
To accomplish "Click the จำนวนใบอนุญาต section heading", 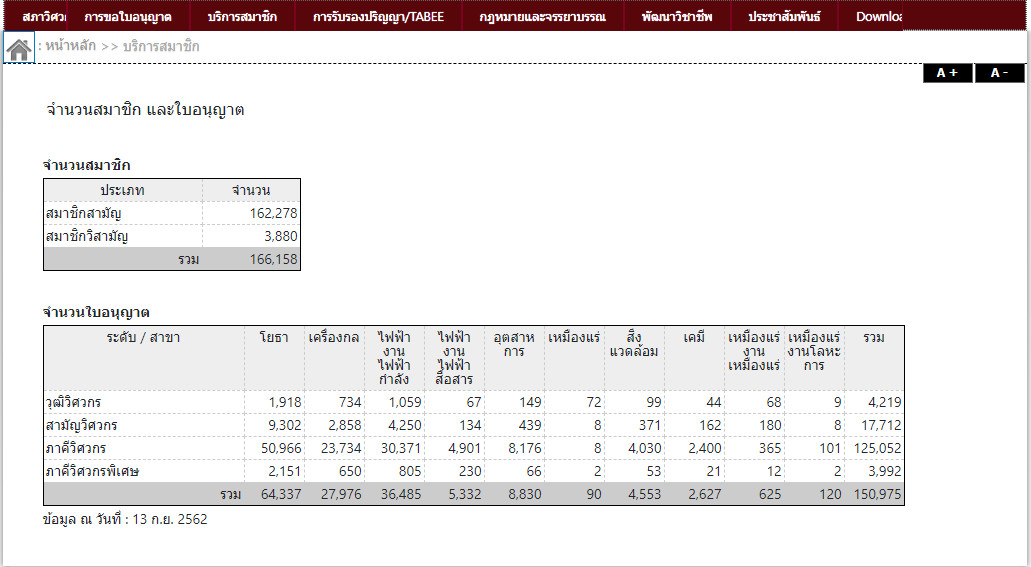I will (x=96, y=312).
